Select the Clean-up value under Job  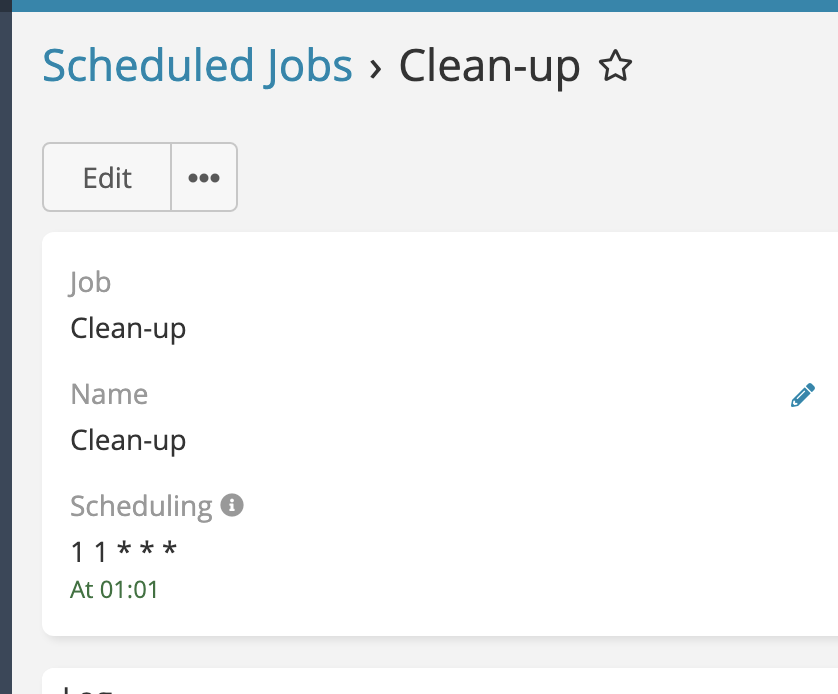coord(128,328)
